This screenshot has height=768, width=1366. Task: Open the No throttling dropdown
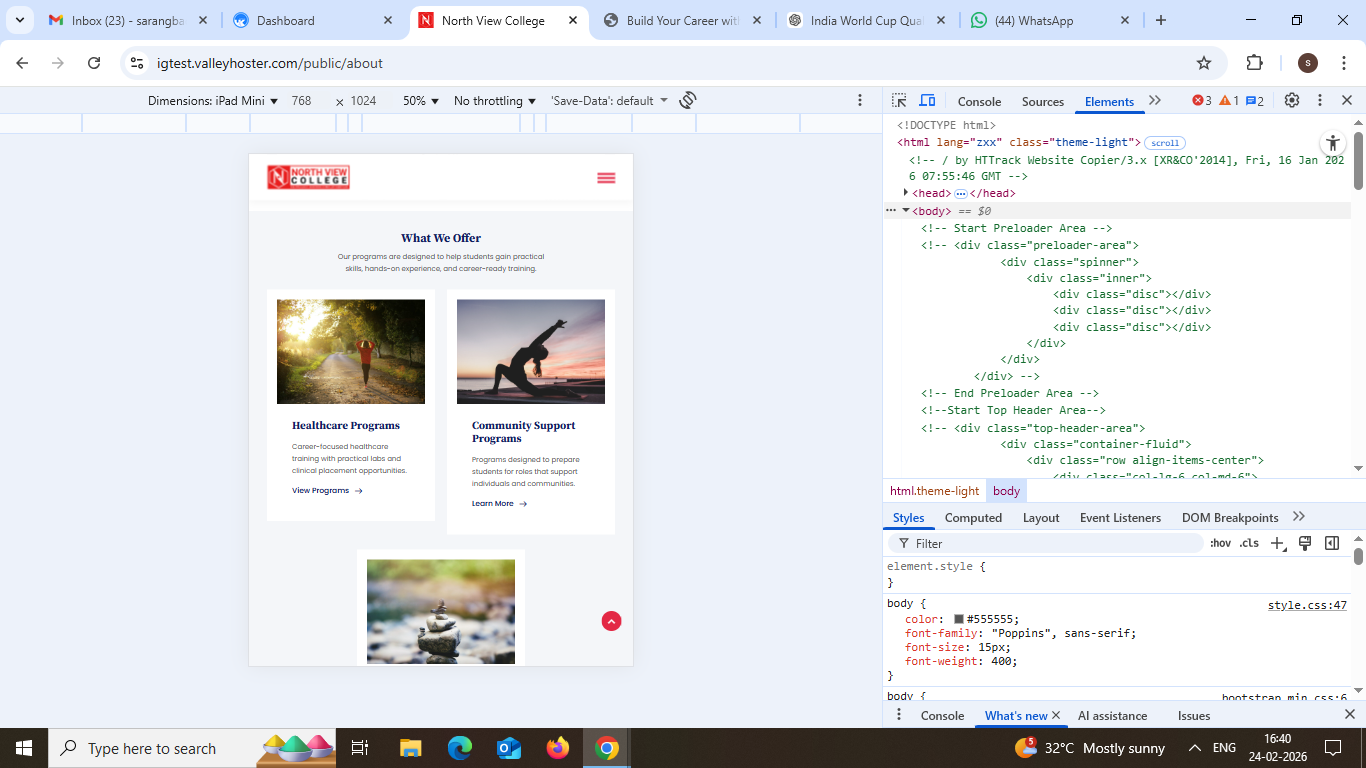[495, 101]
